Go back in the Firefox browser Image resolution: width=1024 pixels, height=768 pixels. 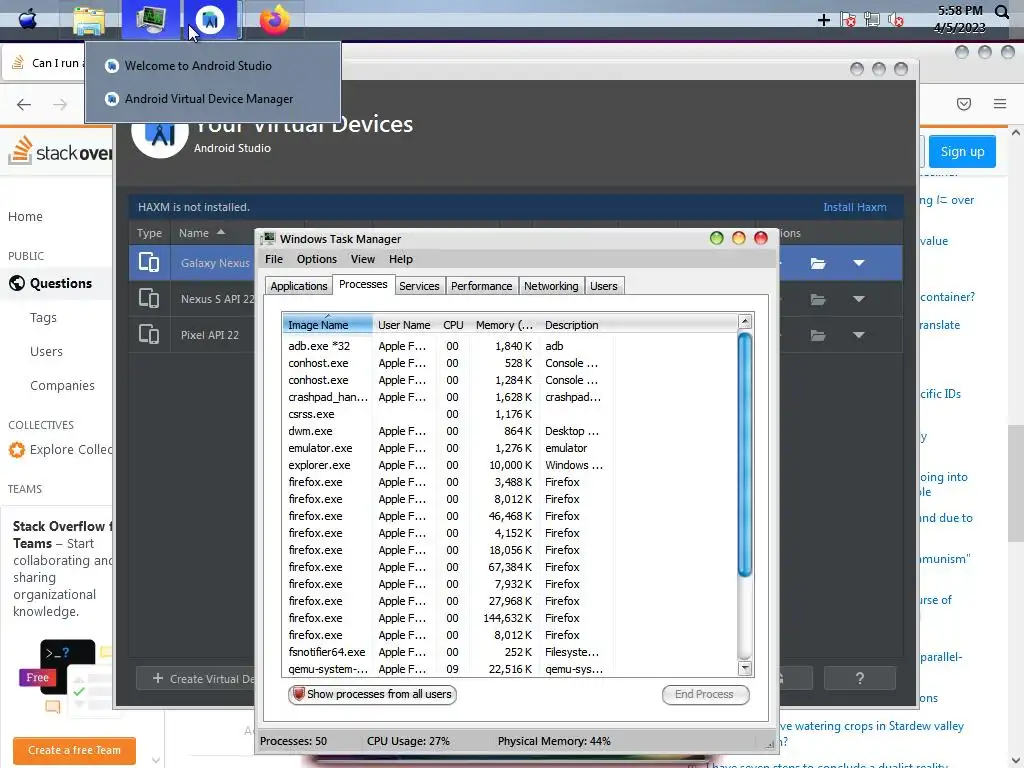coord(24,104)
